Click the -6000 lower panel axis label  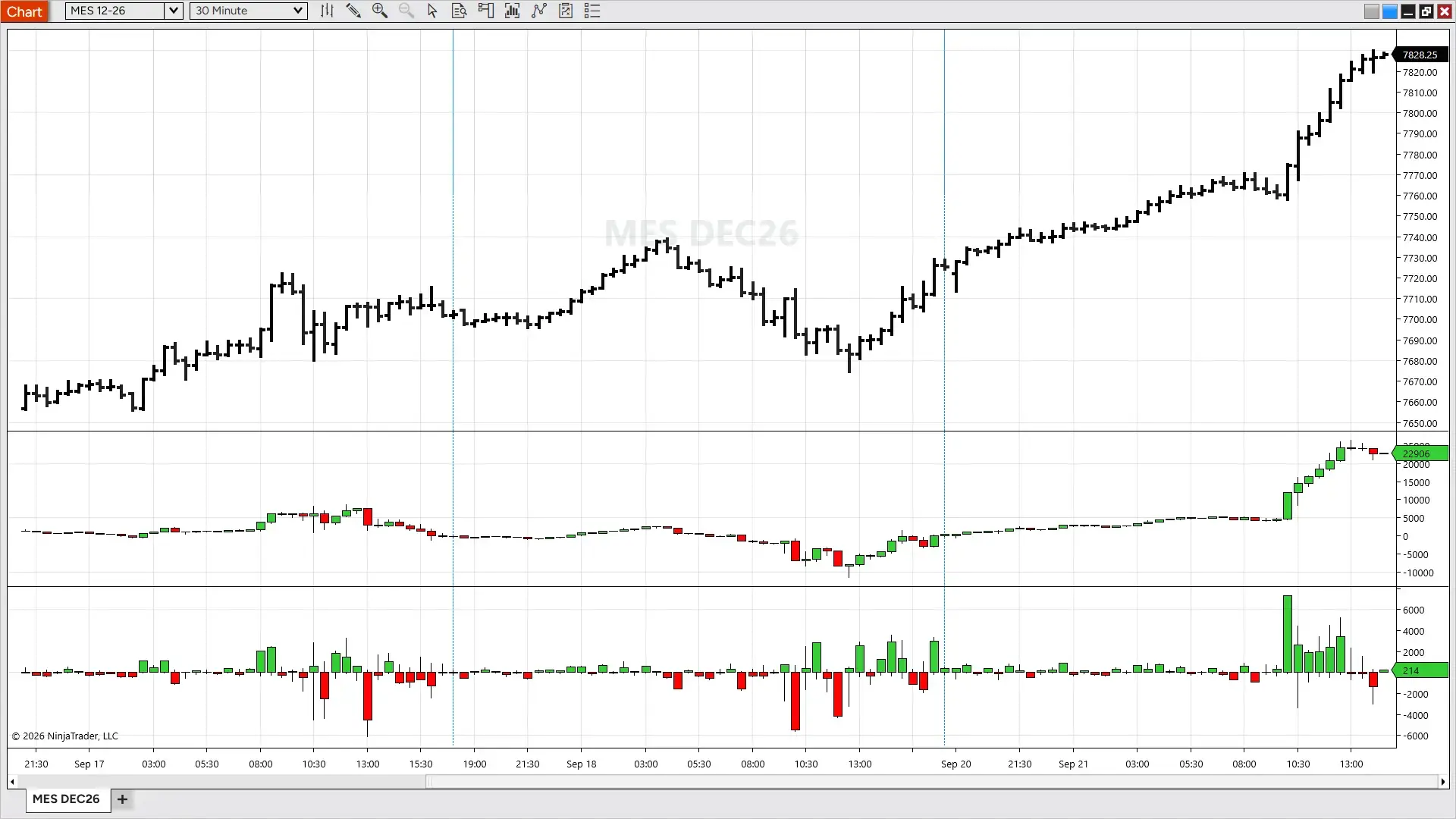(x=1415, y=736)
